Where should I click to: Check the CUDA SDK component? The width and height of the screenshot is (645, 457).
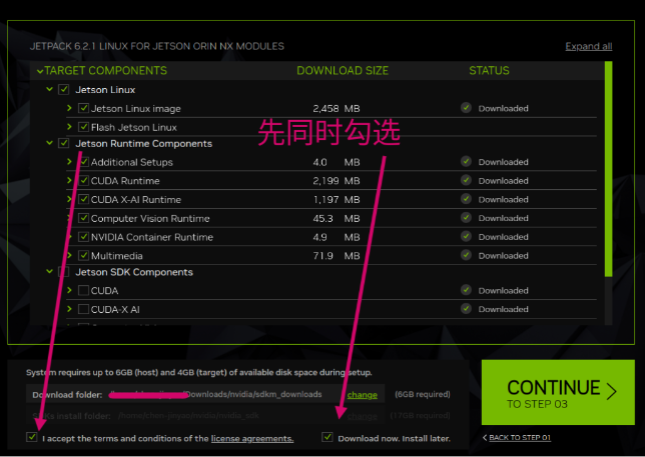(x=84, y=290)
